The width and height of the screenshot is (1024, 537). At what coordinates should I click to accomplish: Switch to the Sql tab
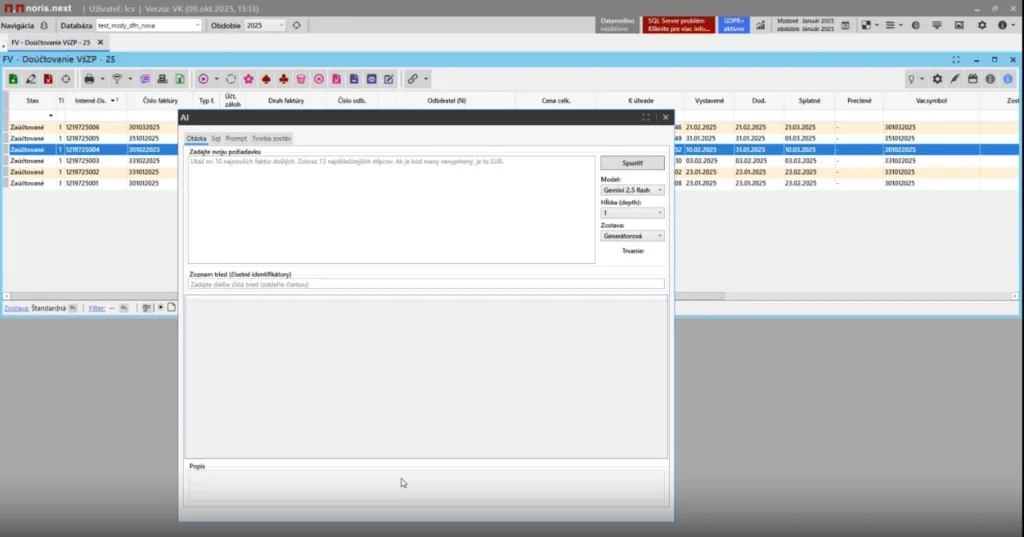pos(216,139)
